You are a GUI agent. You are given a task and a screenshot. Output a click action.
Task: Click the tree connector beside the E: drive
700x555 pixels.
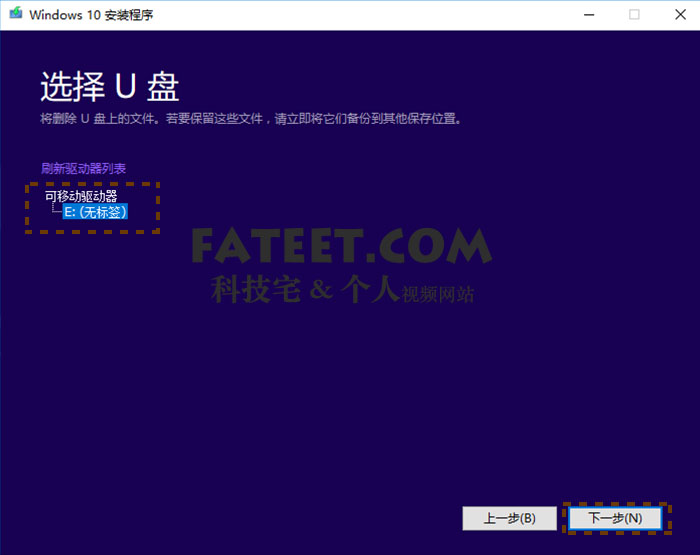pyautogui.click(x=55, y=212)
